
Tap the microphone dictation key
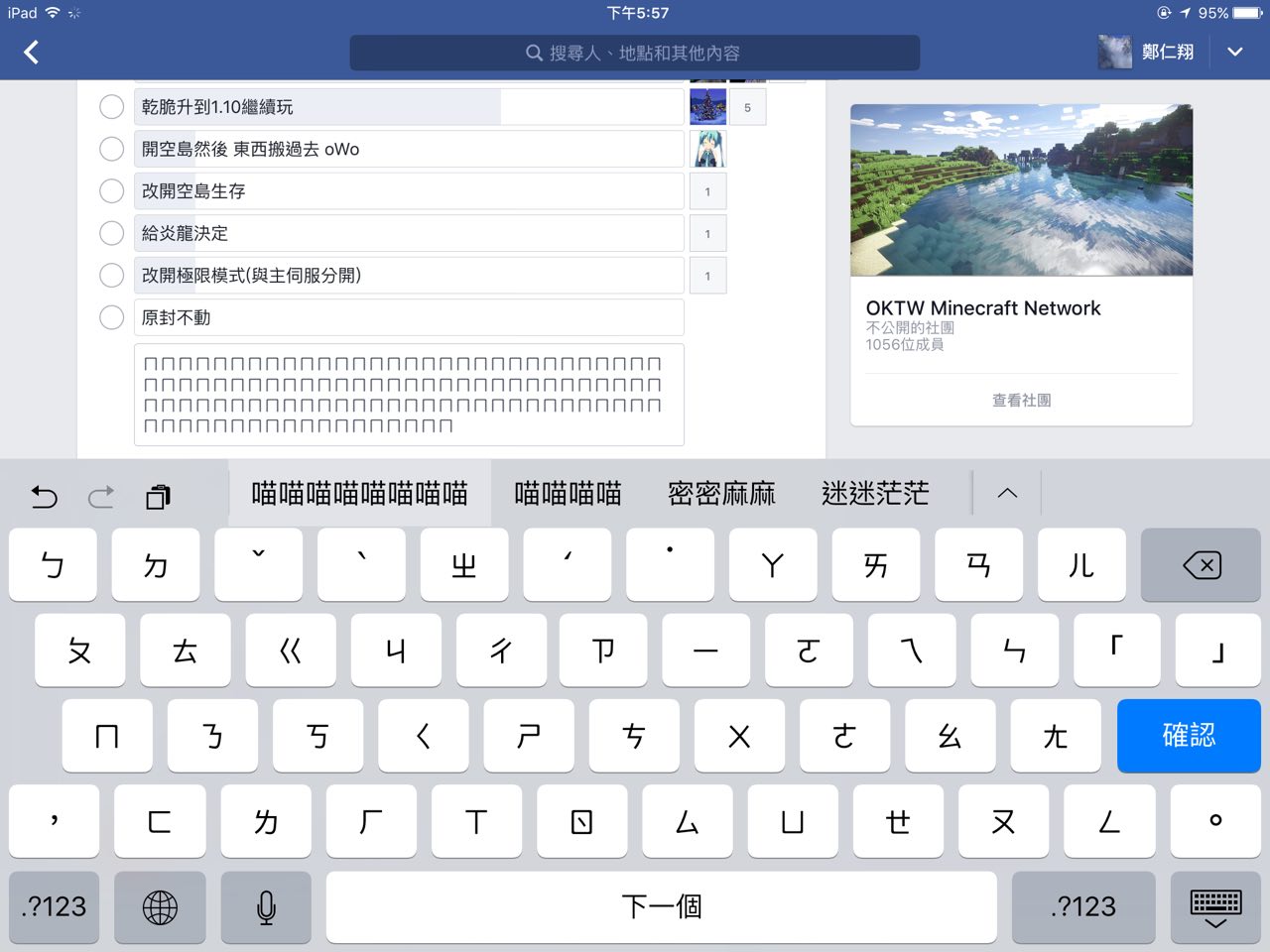266,907
